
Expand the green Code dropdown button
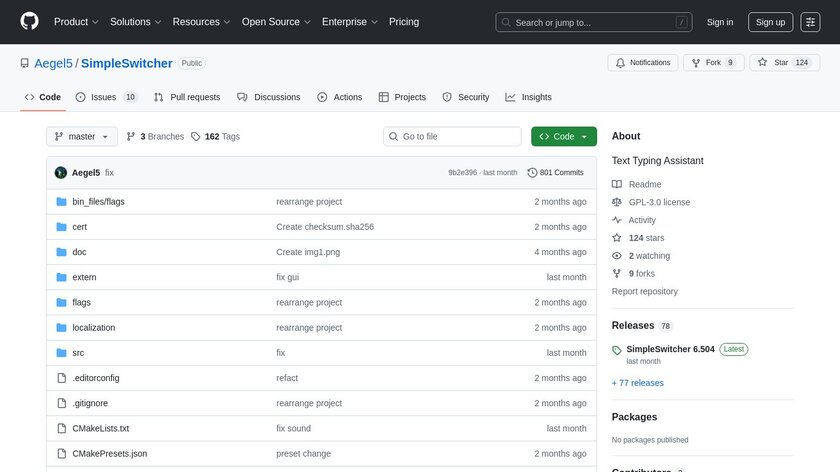coord(564,137)
